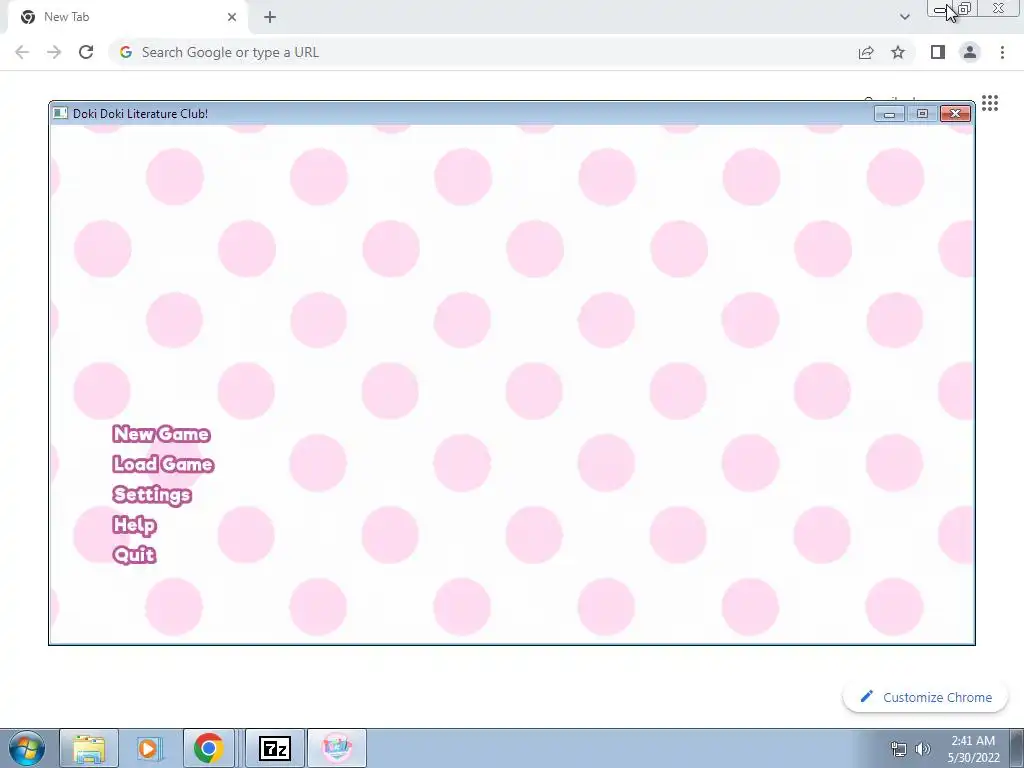Expand the tab search chevron
This screenshot has height=768, width=1024.
click(904, 17)
